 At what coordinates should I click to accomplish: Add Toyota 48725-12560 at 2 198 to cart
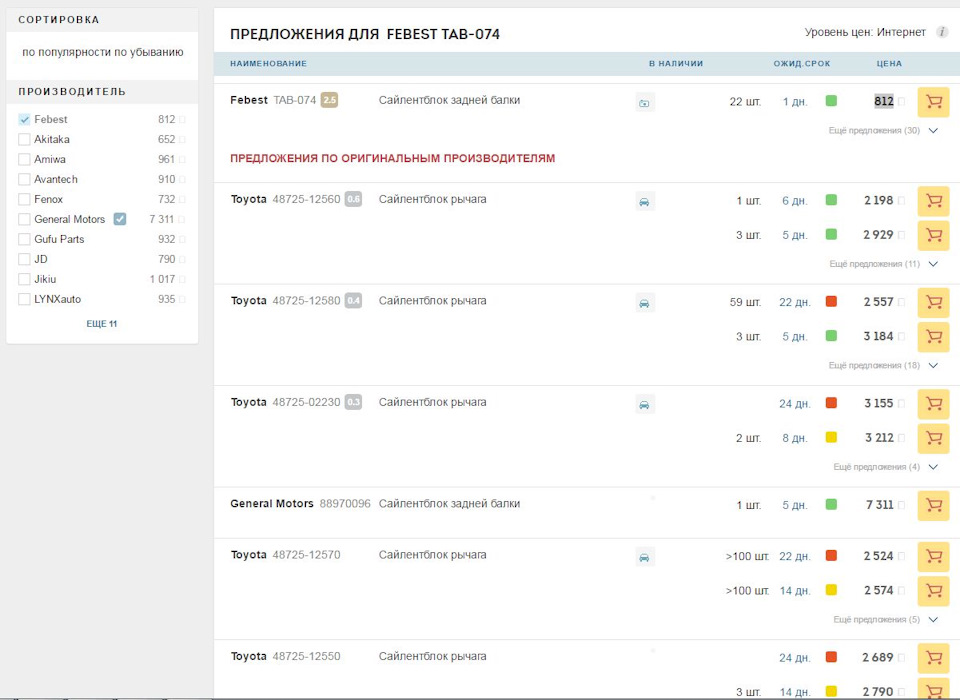click(933, 201)
